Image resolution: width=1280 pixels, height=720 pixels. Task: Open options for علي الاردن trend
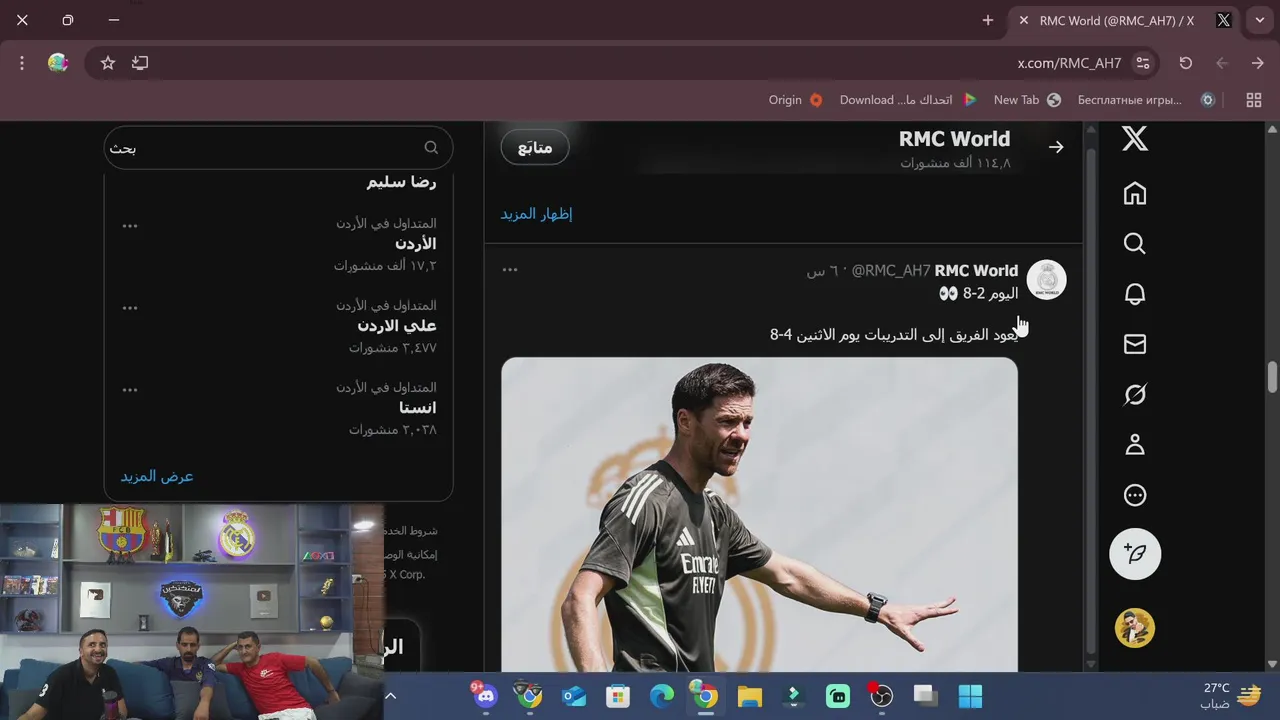click(130, 308)
